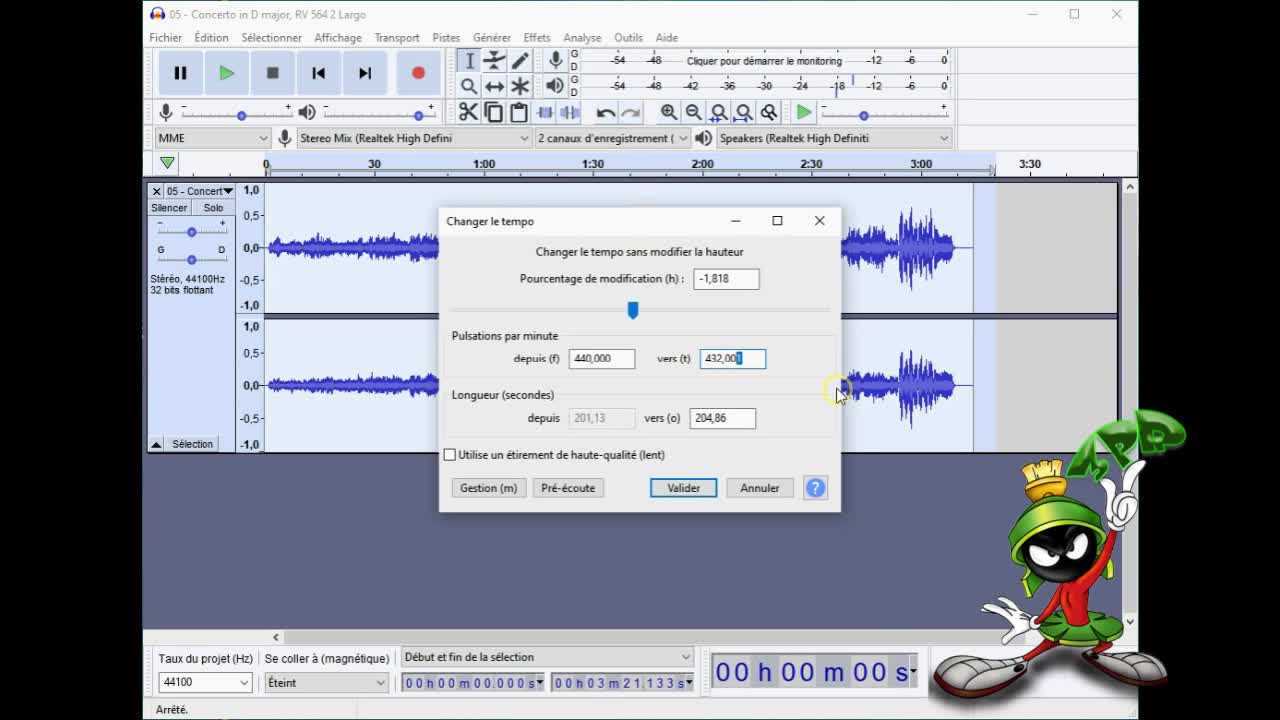Open the Analyse menu
This screenshot has width=1280, height=720.
pos(582,38)
